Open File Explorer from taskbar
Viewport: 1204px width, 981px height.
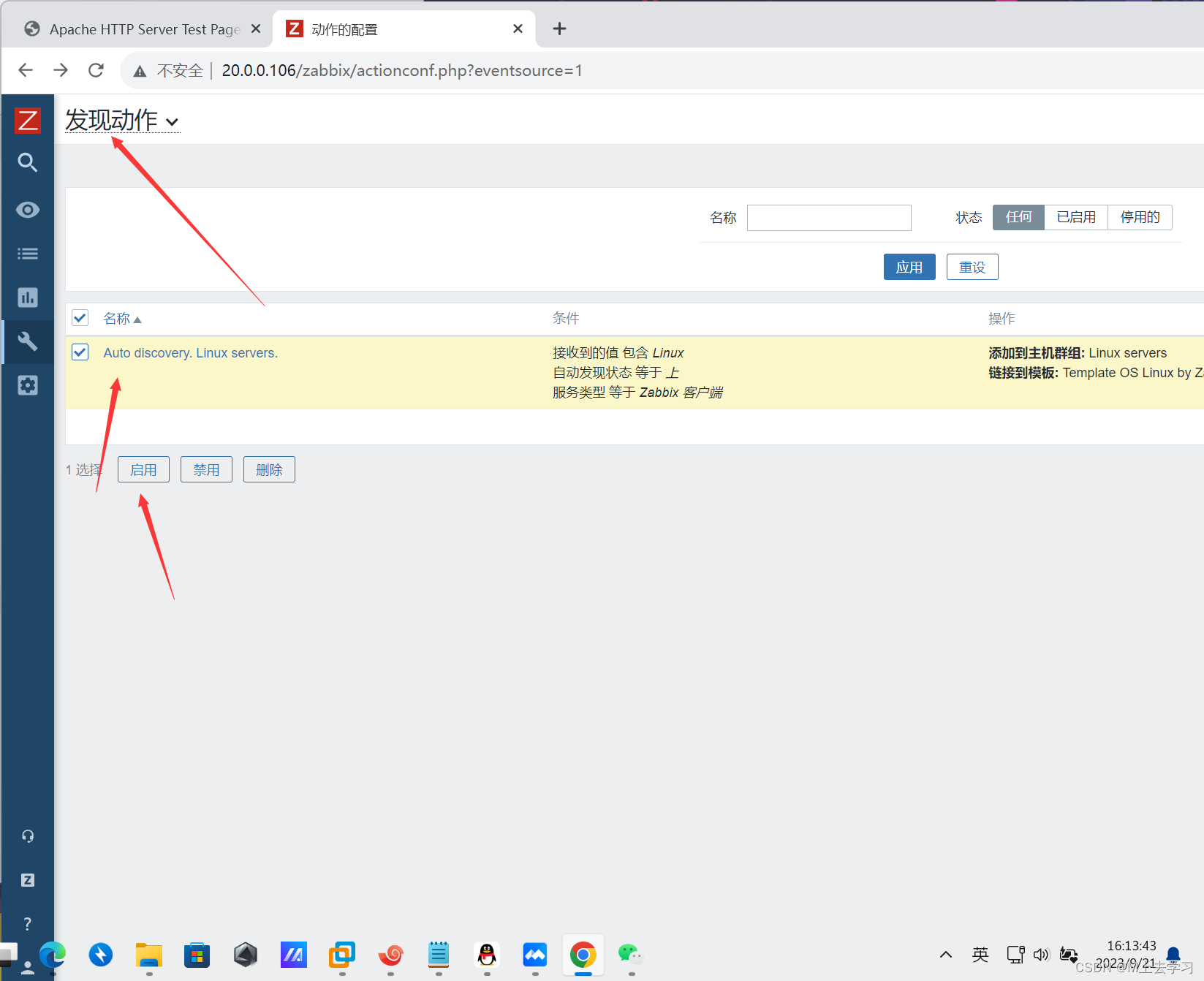pos(149,955)
